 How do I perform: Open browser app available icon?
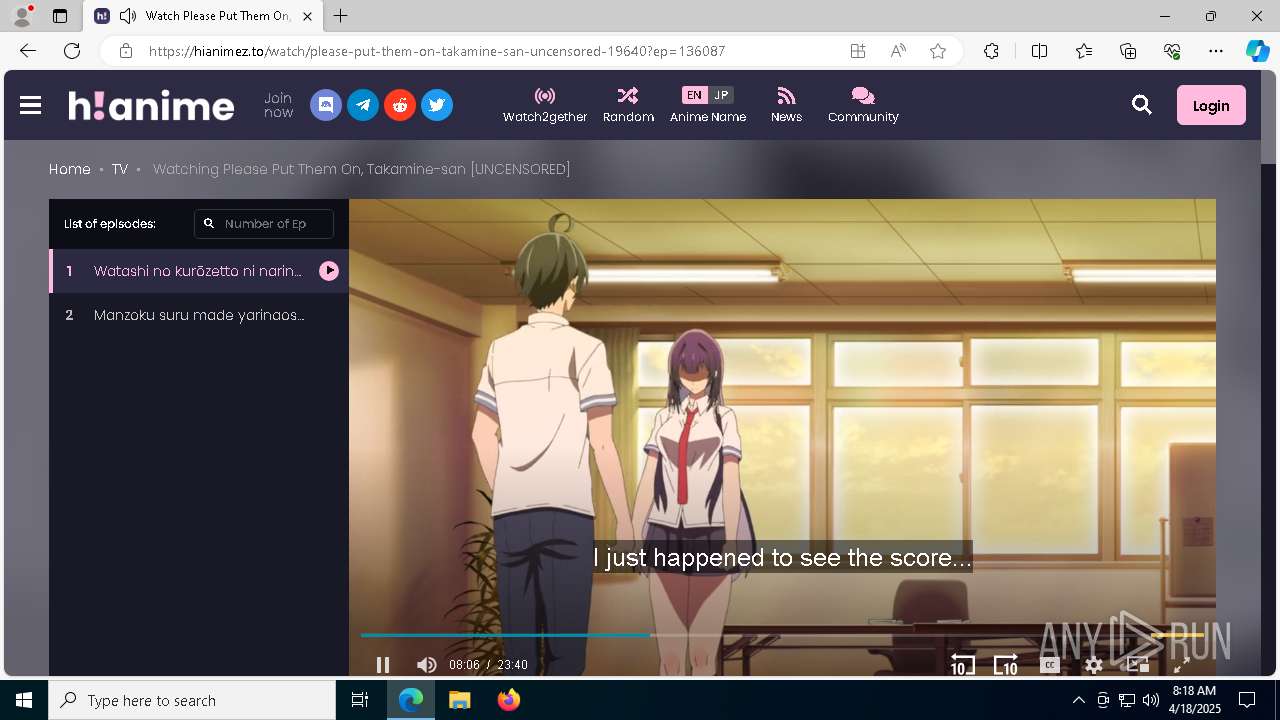(x=858, y=51)
